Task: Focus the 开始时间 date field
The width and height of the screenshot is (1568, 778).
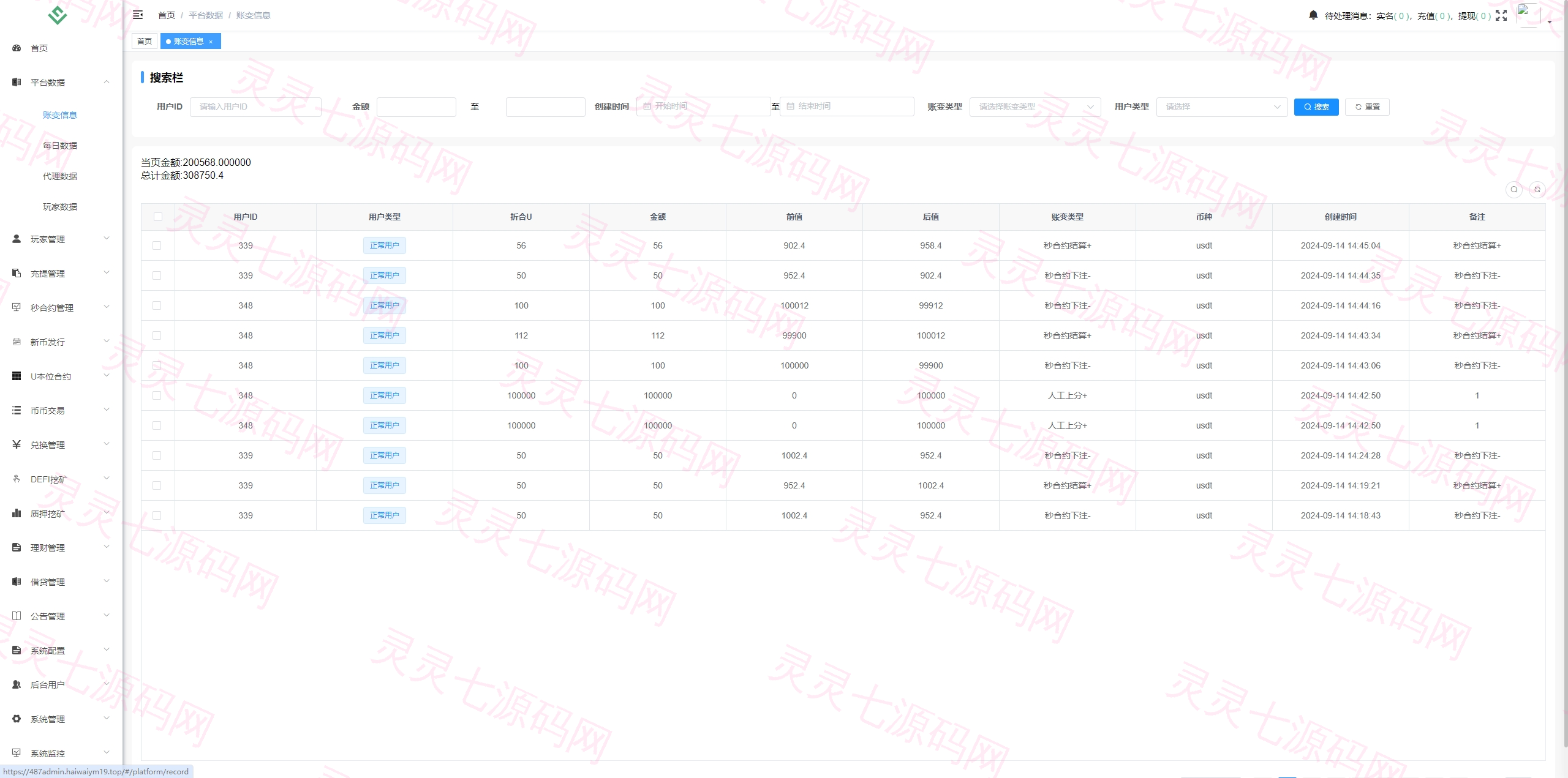Action: [703, 107]
